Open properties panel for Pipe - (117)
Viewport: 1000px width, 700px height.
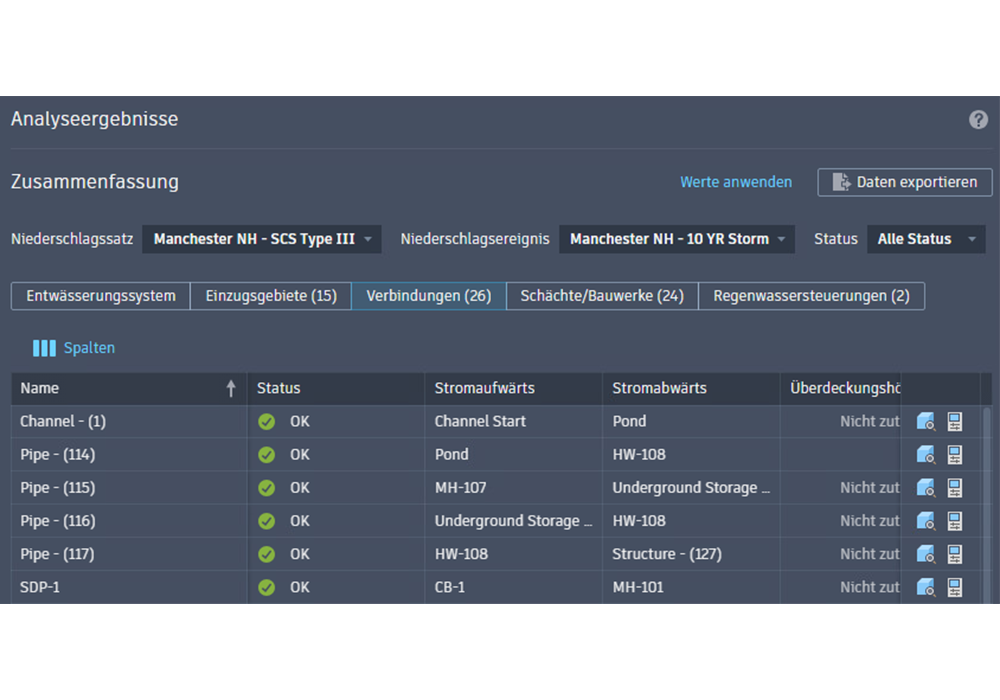[x=955, y=554]
